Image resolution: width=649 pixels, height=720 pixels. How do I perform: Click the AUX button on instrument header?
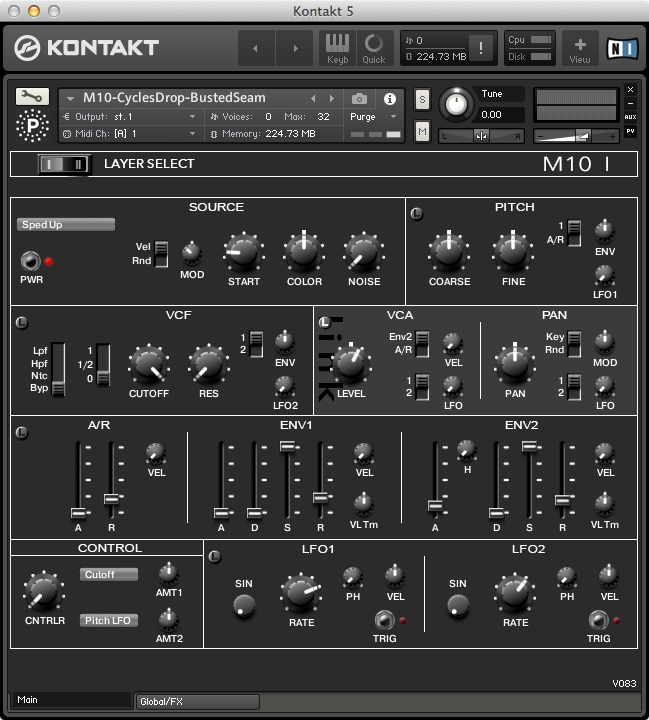pos(630,117)
